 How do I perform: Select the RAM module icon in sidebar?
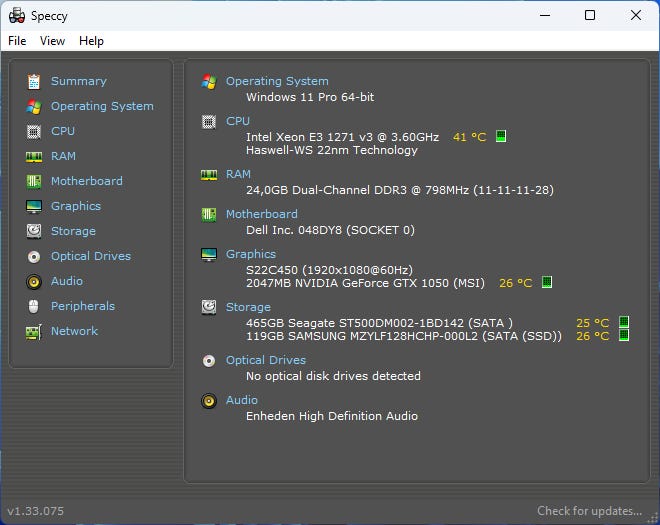click(34, 156)
